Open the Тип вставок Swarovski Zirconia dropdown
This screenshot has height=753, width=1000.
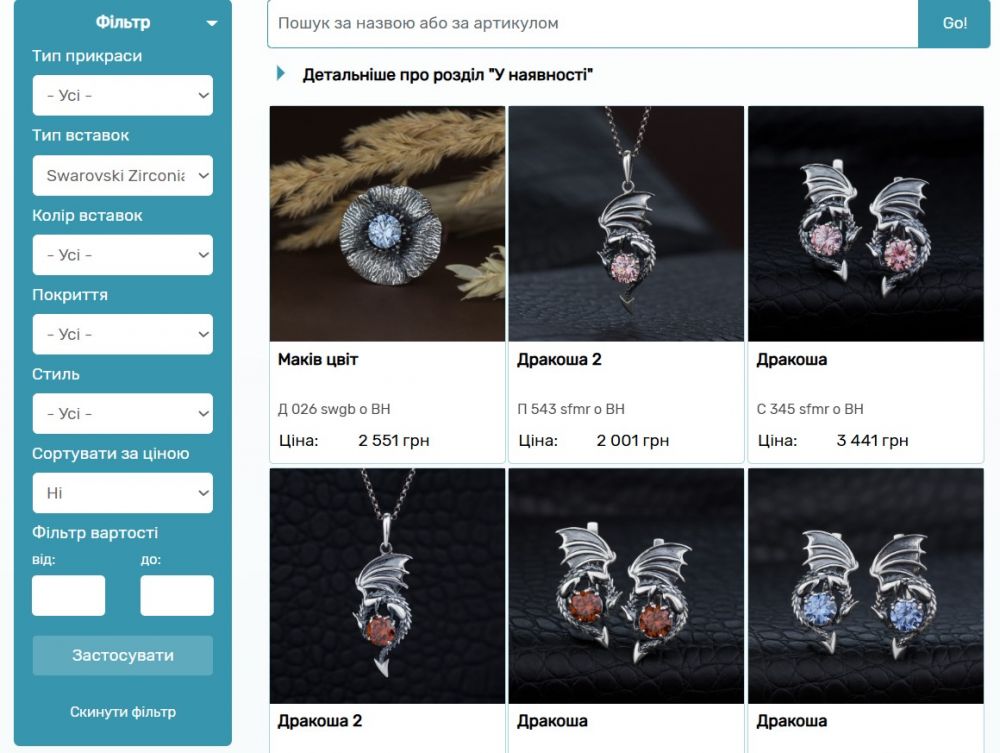pyautogui.click(x=122, y=175)
